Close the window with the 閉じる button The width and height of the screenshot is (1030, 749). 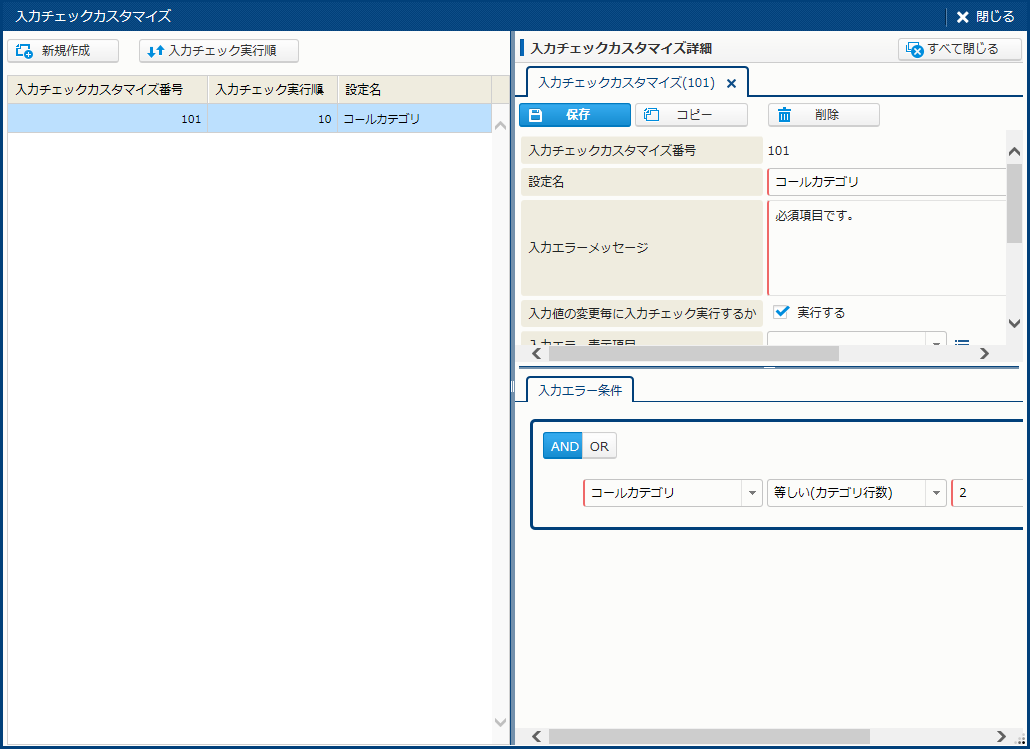984,16
